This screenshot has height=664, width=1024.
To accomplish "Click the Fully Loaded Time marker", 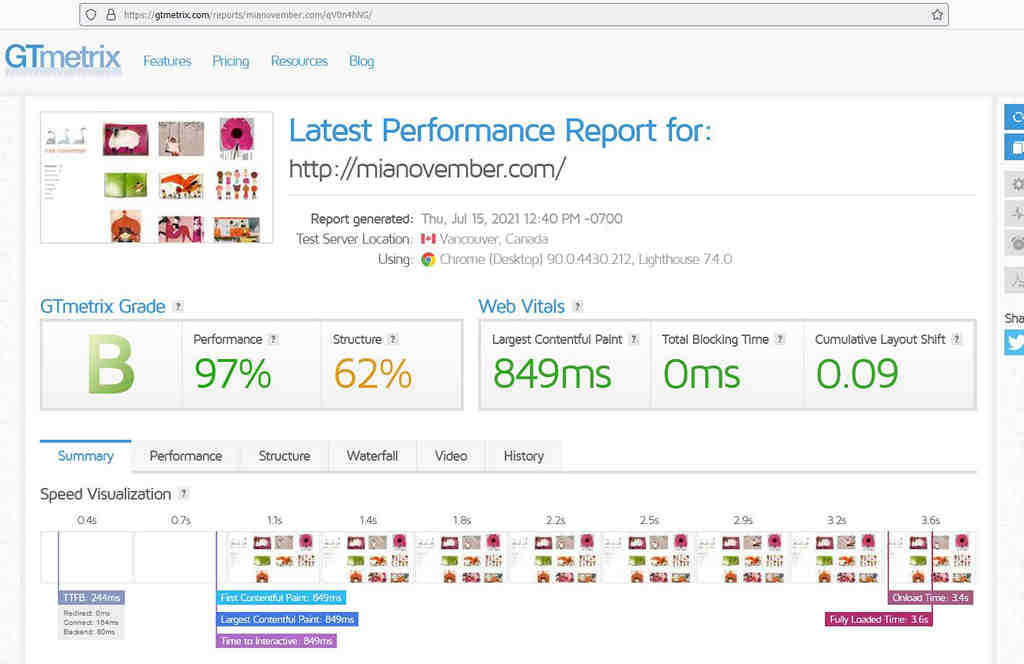I will pyautogui.click(x=878, y=619).
